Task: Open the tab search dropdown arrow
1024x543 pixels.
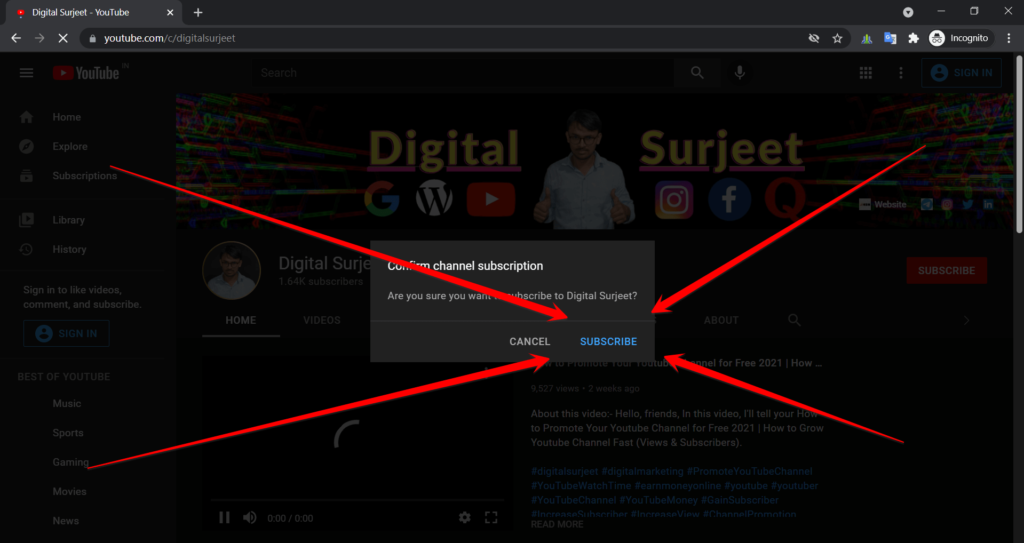Action: [908, 12]
